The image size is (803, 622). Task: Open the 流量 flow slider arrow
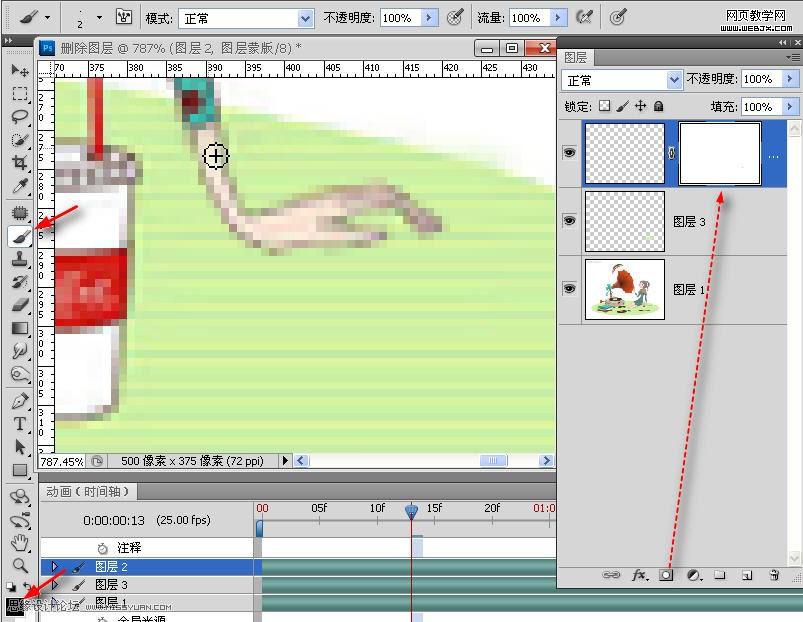click(558, 18)
